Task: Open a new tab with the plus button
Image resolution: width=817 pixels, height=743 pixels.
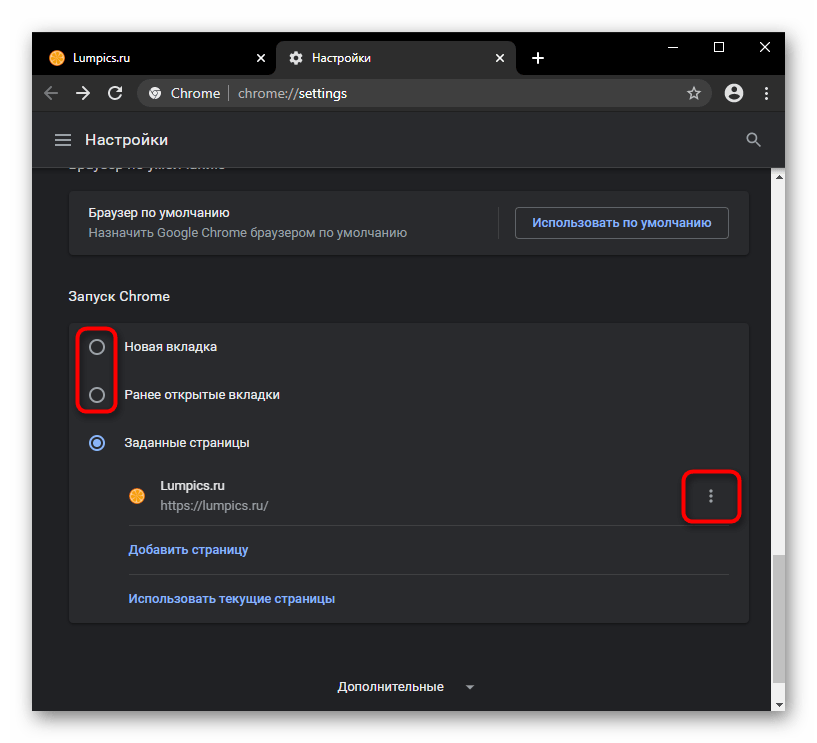Action: click(x=538, y=58)
